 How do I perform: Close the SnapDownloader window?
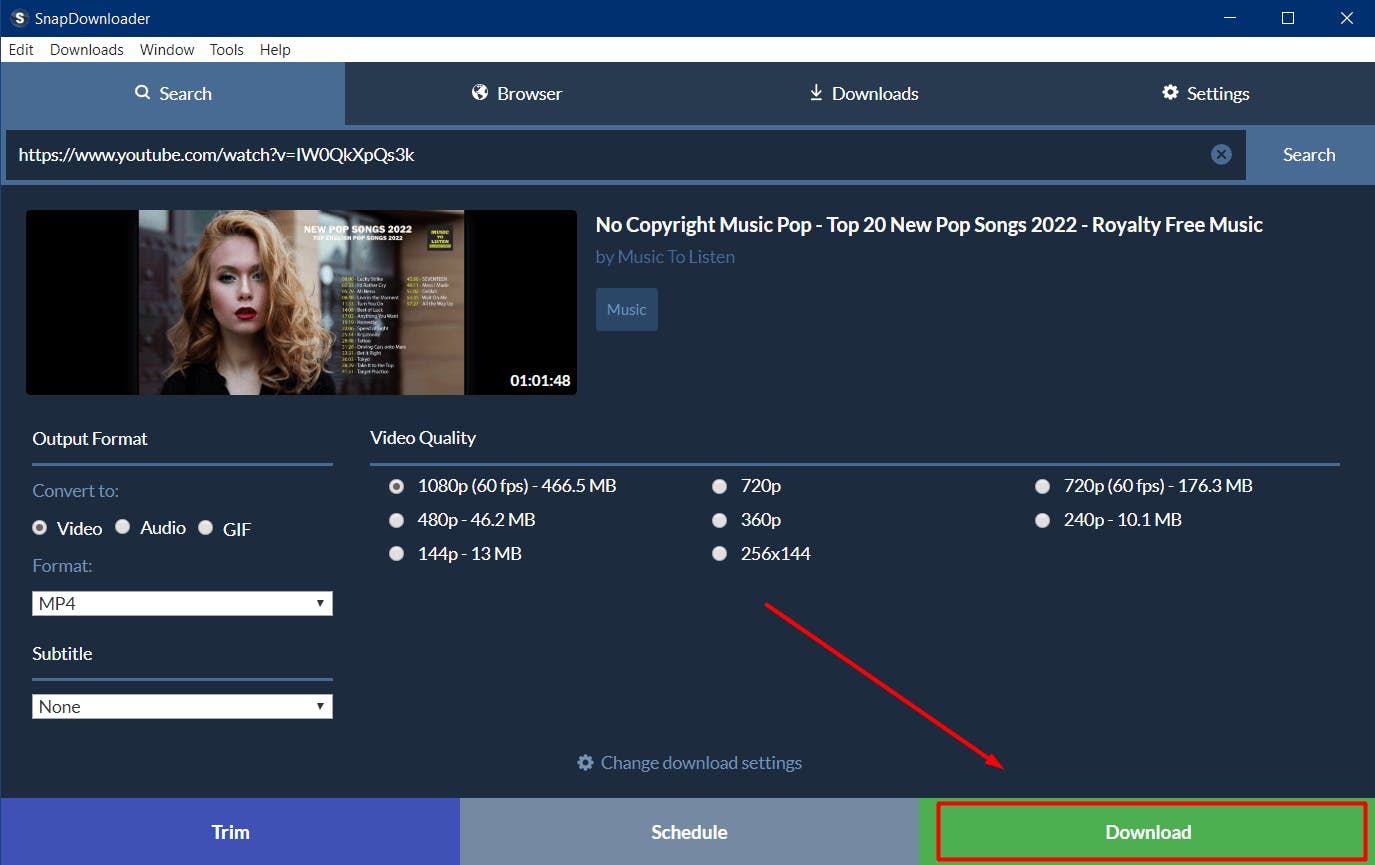[1346, 18]
